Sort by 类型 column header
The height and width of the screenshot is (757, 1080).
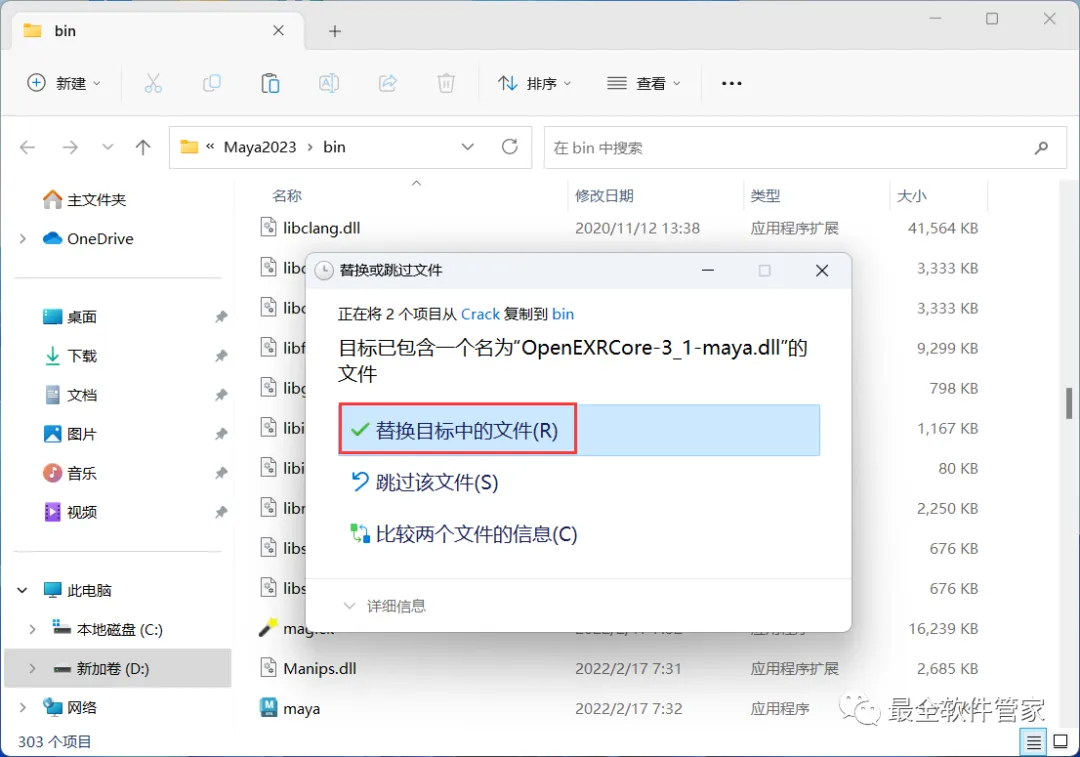coord(765,196)
